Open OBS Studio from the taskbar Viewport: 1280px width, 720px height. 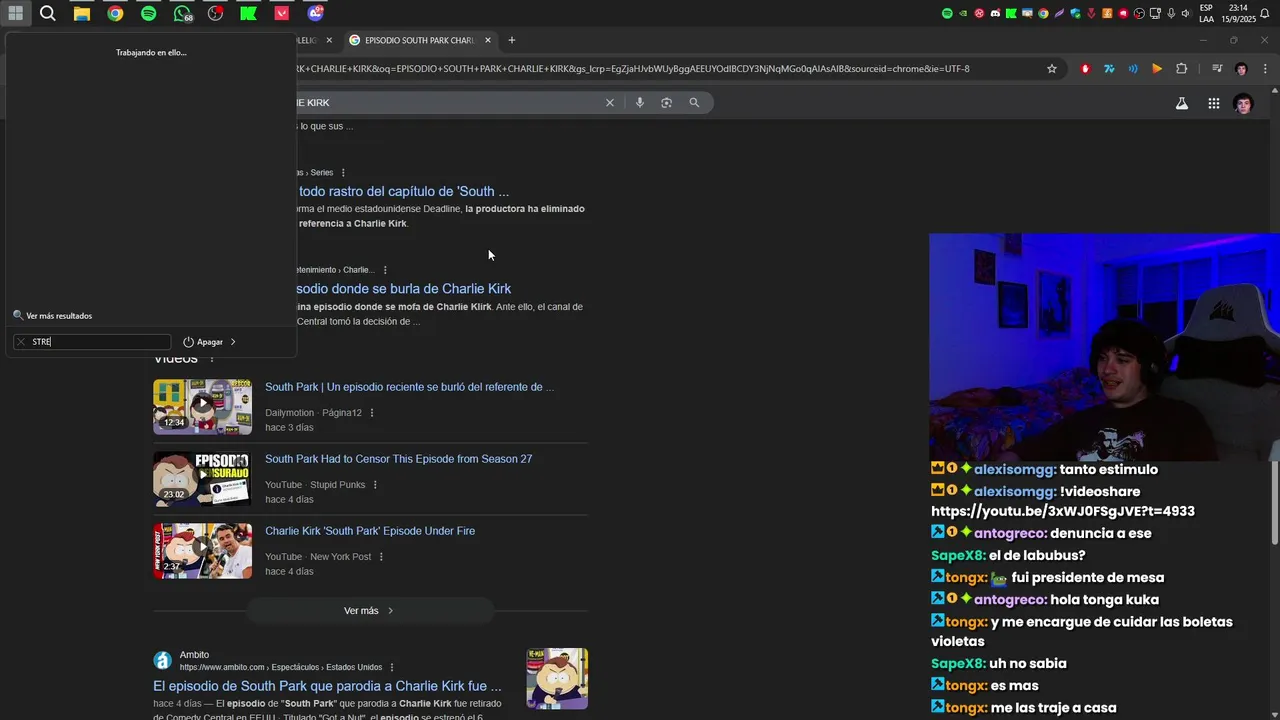215,13
